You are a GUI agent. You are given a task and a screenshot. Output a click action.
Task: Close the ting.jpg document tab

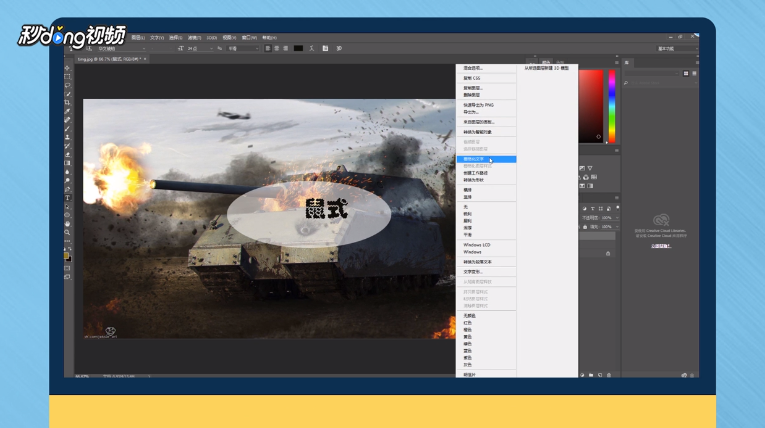pyautogui.click(x=145, y=59)
